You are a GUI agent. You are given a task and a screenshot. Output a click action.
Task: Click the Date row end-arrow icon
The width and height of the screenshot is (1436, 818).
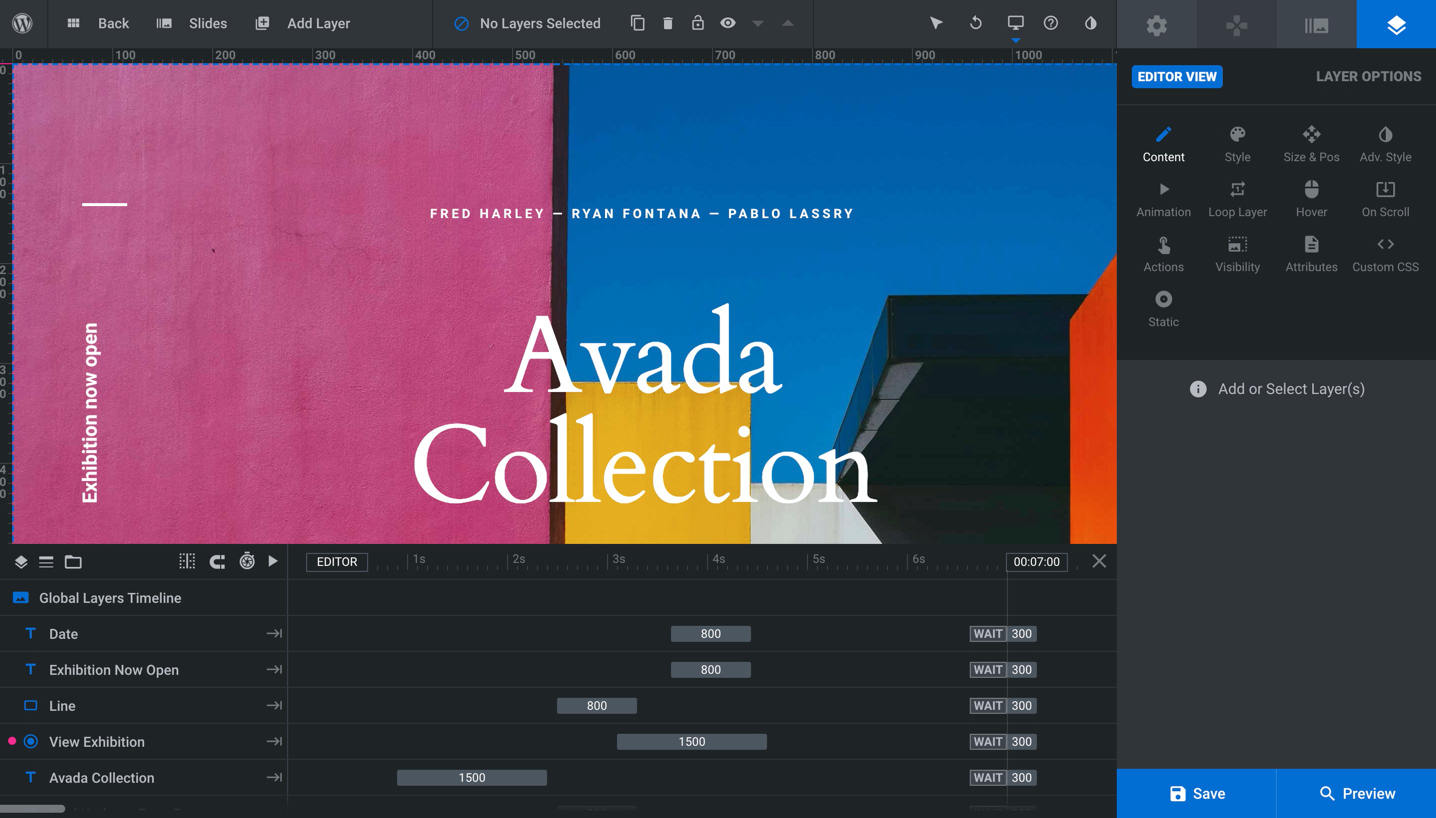274,634
